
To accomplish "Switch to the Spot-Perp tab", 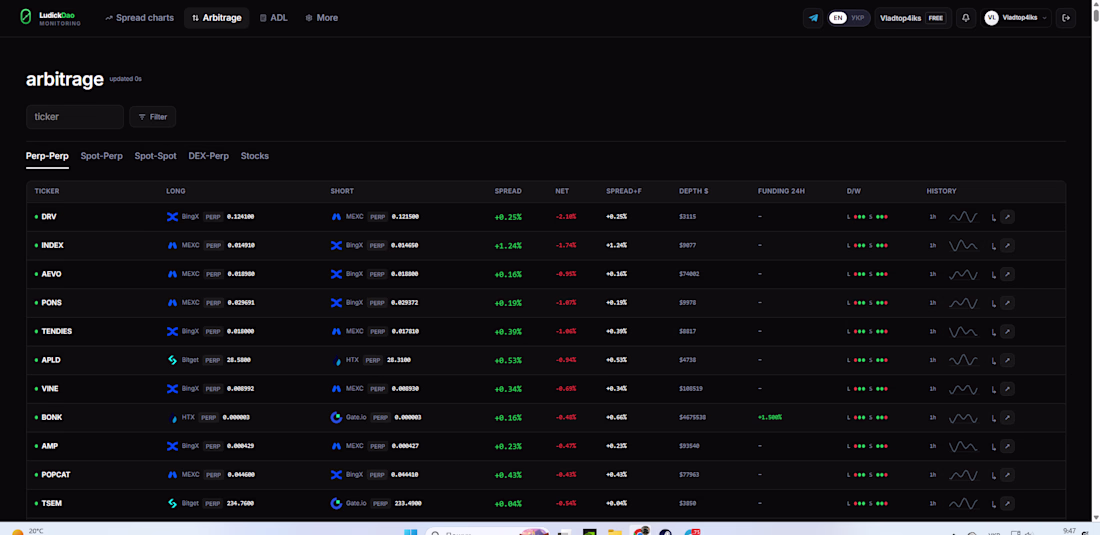I will [x=102, y=156].
